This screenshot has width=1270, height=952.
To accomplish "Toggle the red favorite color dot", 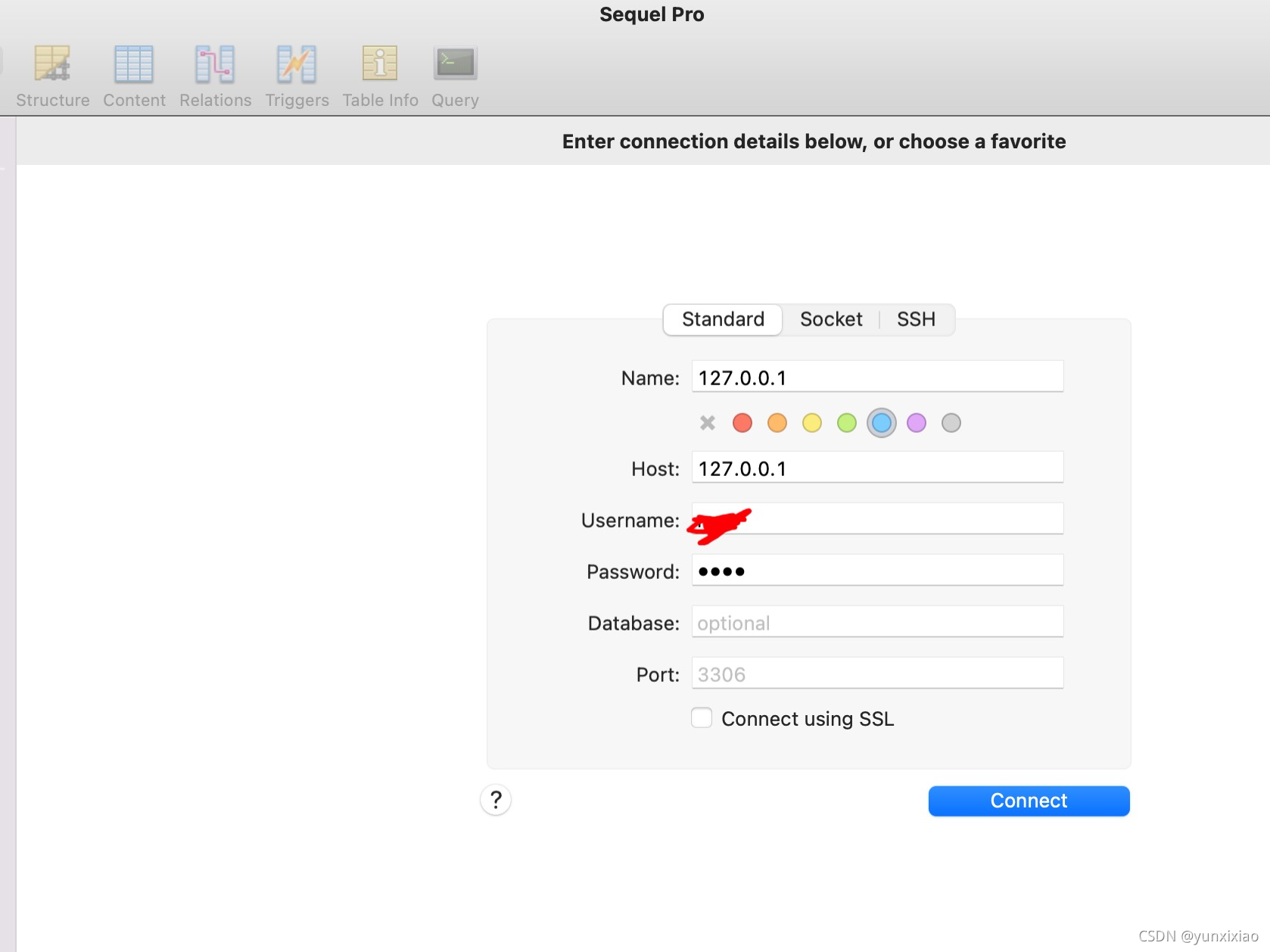I will (x=742, y=422).
